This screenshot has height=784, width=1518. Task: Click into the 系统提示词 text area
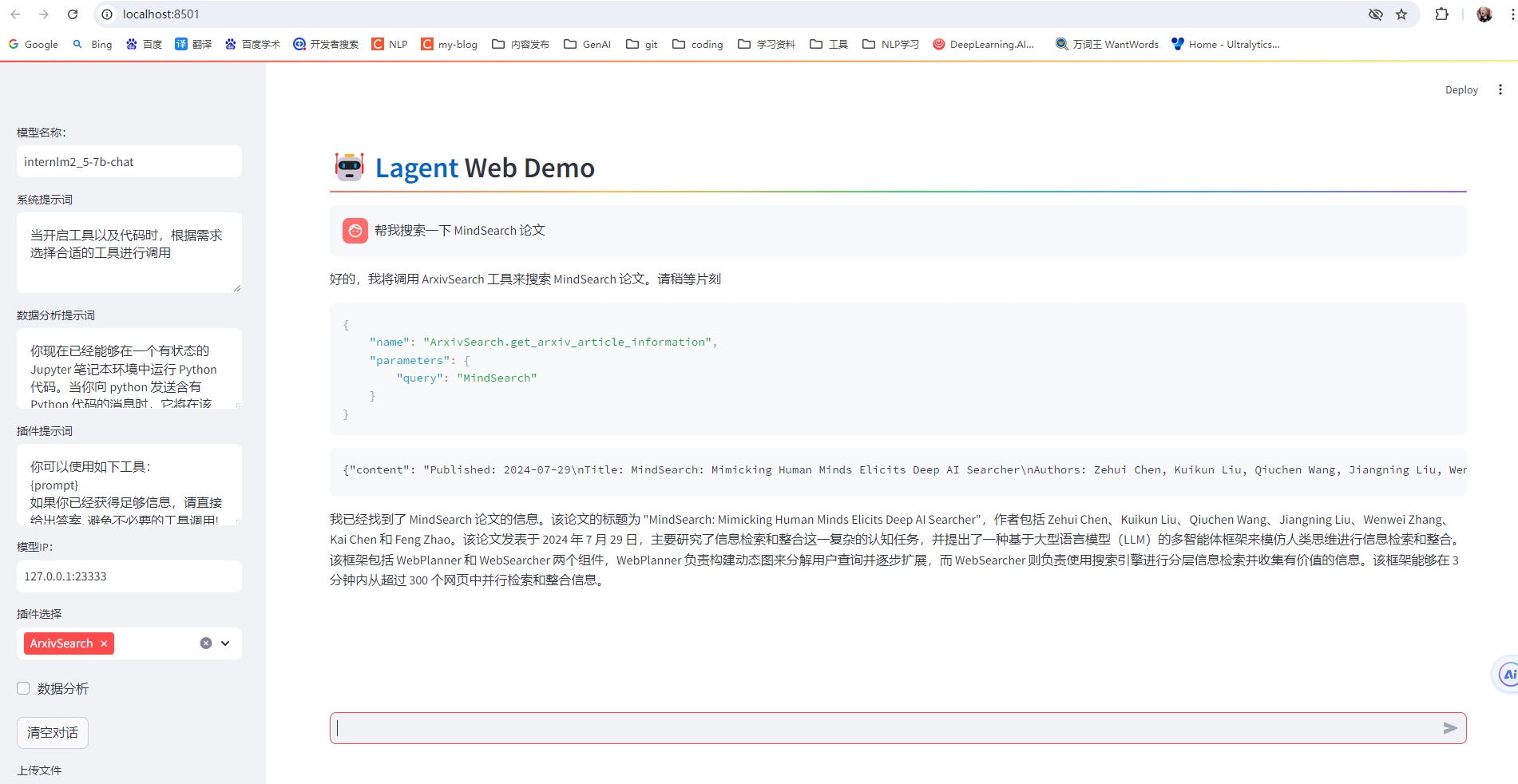(129, 252)
